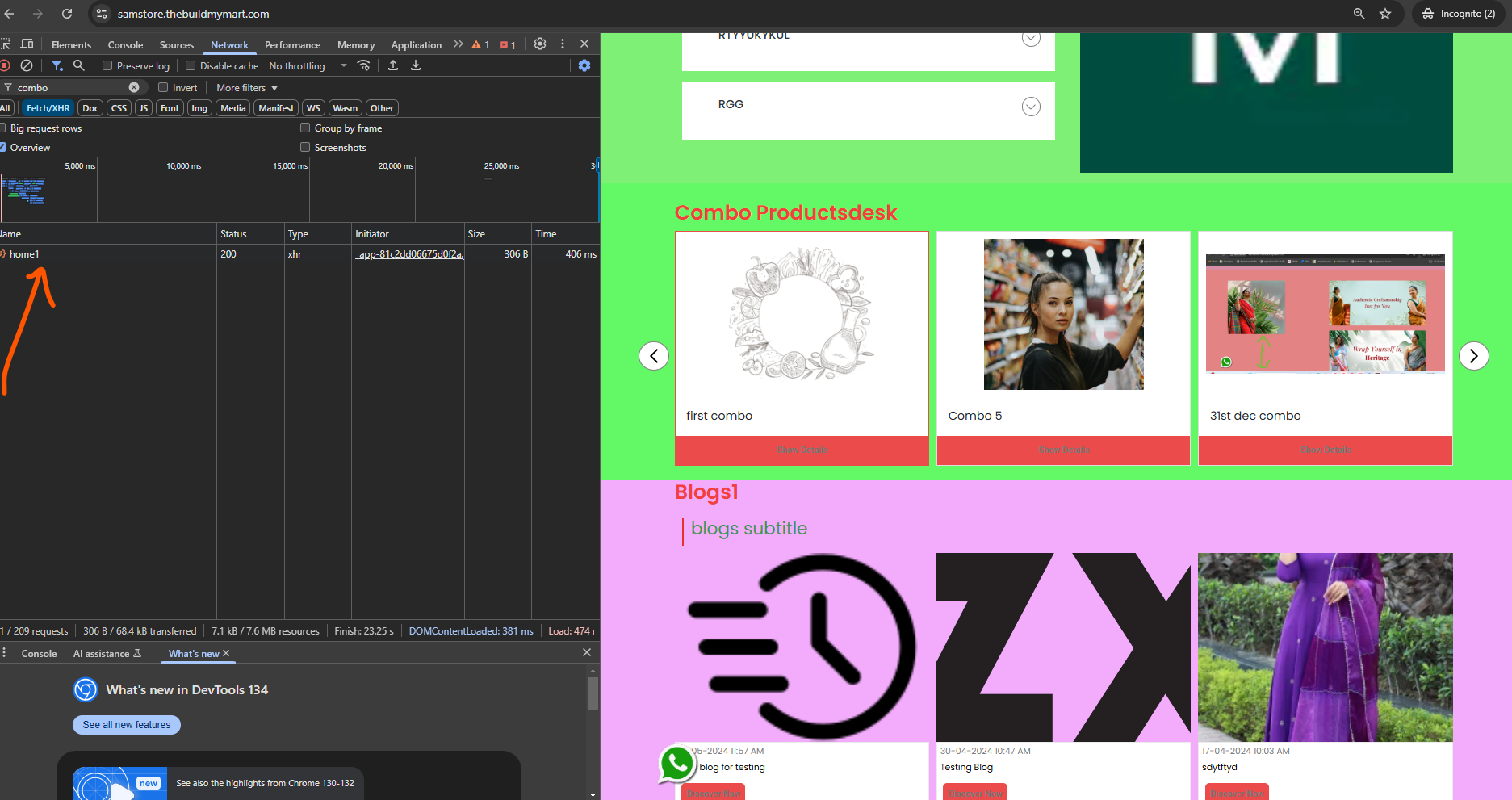This screenshot has width=1512, height=800.
Task: Toggle the Overview checkbox
Action: click(x=2, y=147)
